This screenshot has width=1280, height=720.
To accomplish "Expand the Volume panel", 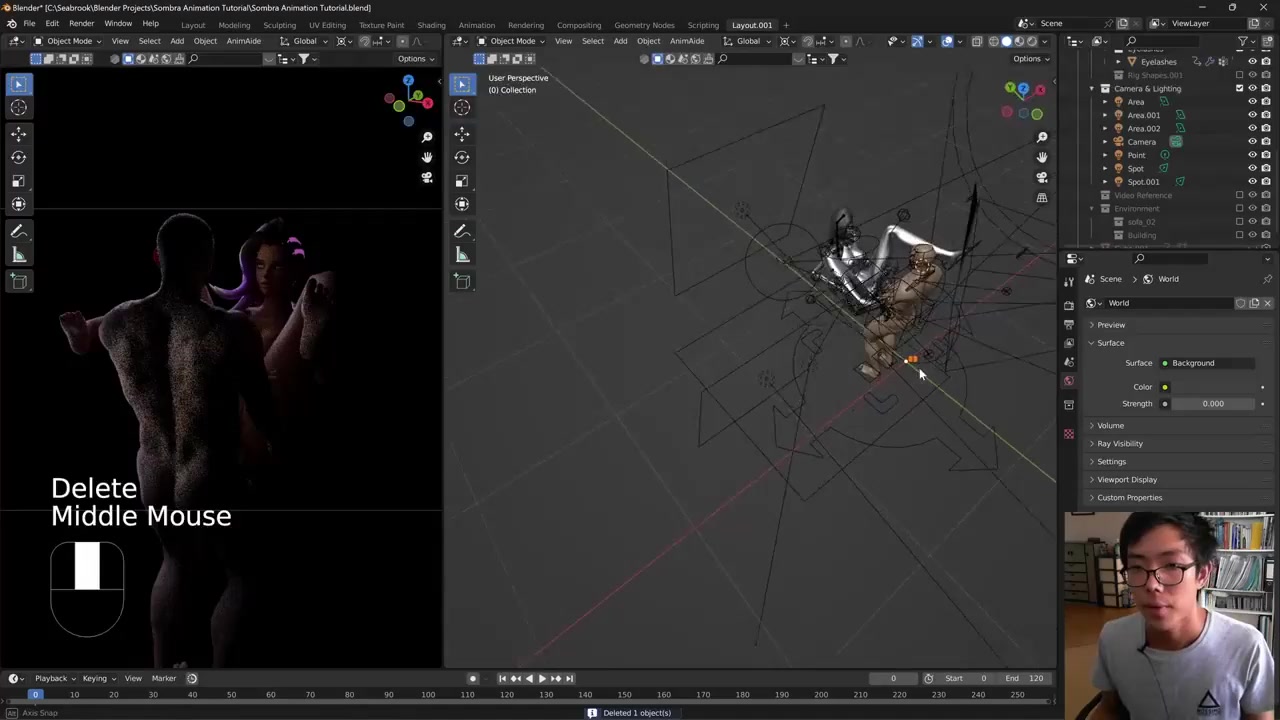I will pos(1110,426).
